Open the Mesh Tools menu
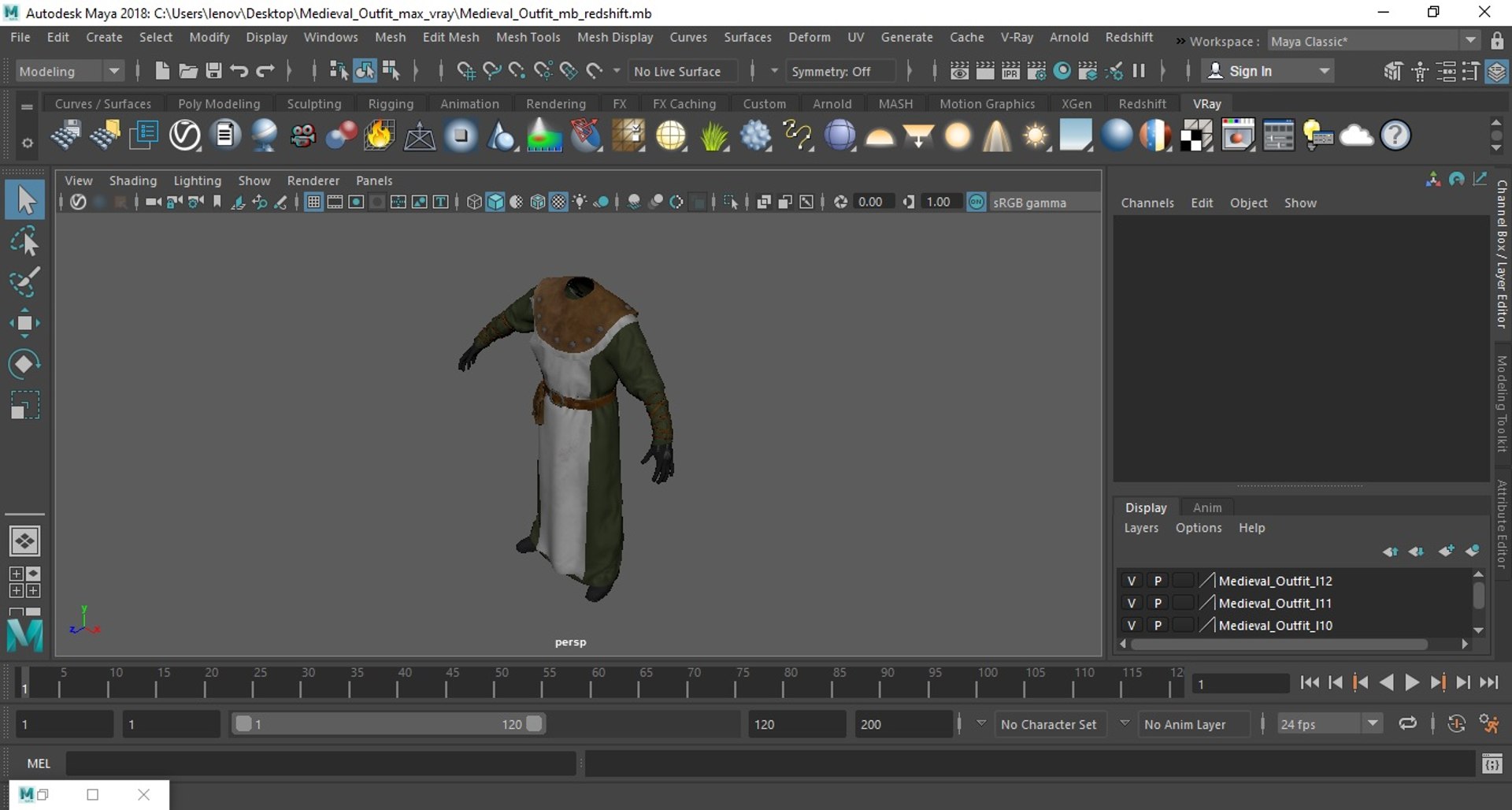Viewport: 1512px width, 810px height. [x=528, y=37]
